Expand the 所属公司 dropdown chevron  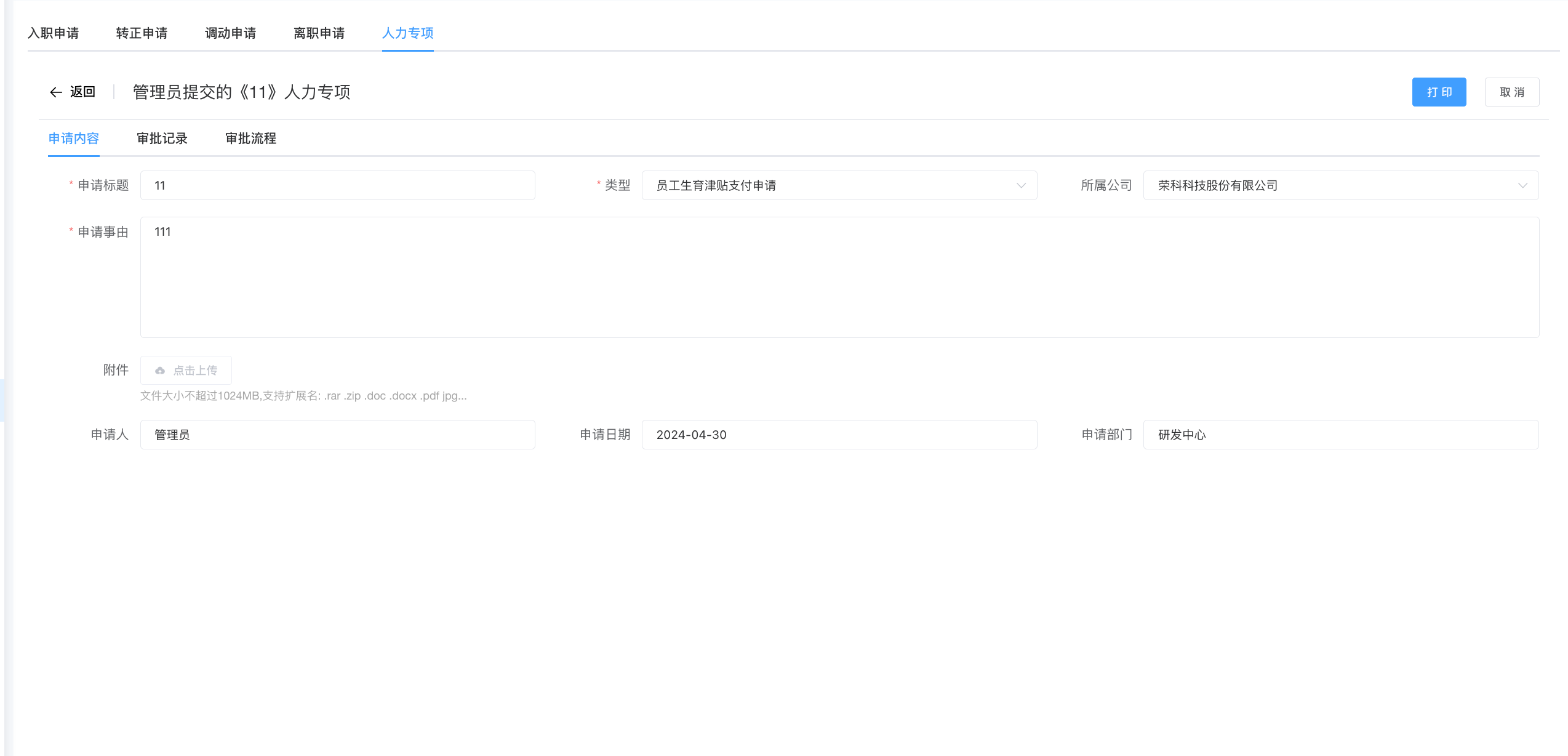1522,185
